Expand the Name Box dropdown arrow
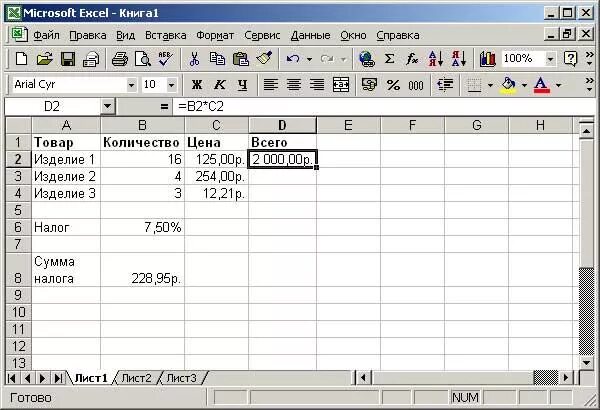 pos(108,106)
